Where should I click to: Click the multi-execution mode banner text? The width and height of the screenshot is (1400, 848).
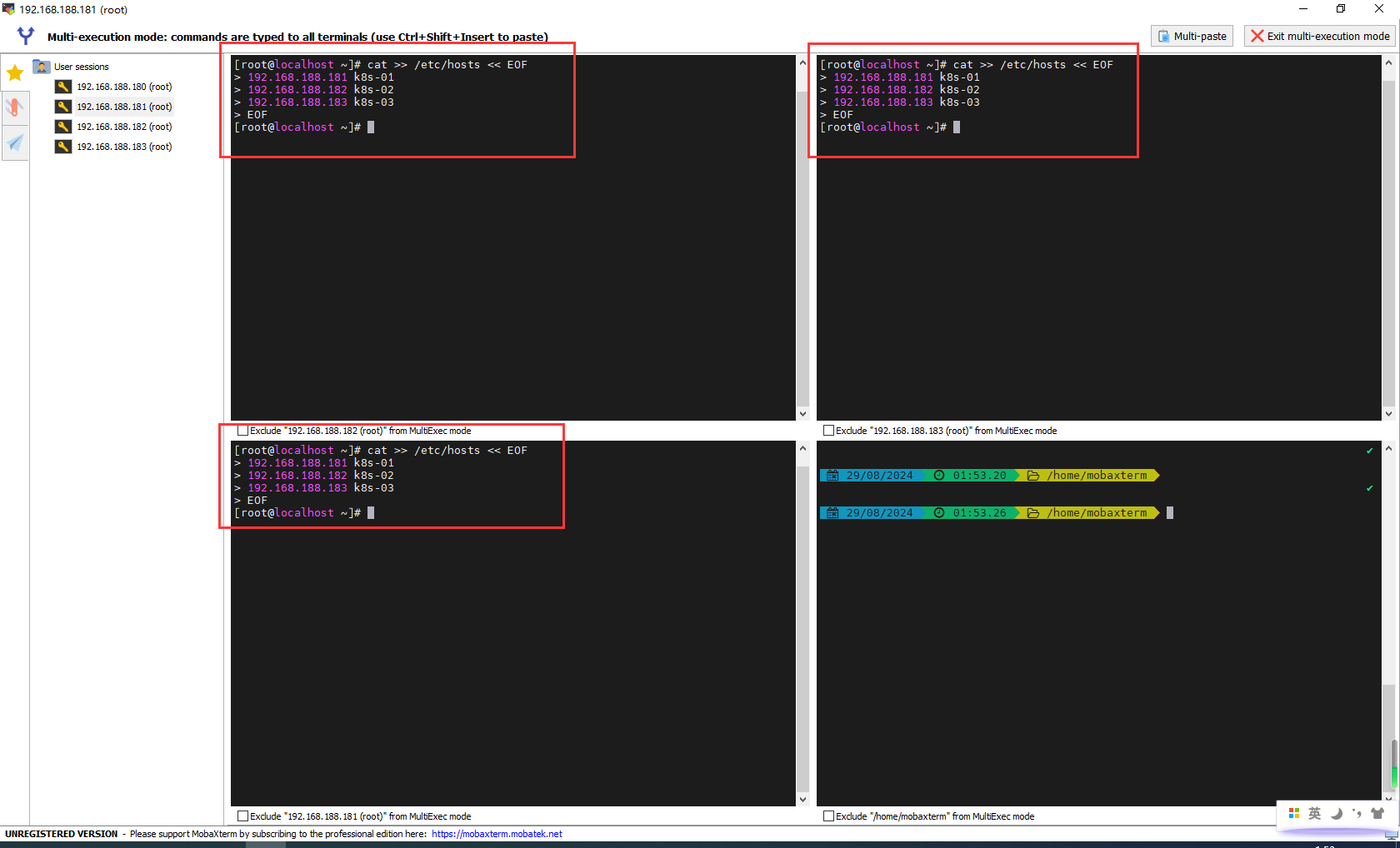[x=297, y=37]
